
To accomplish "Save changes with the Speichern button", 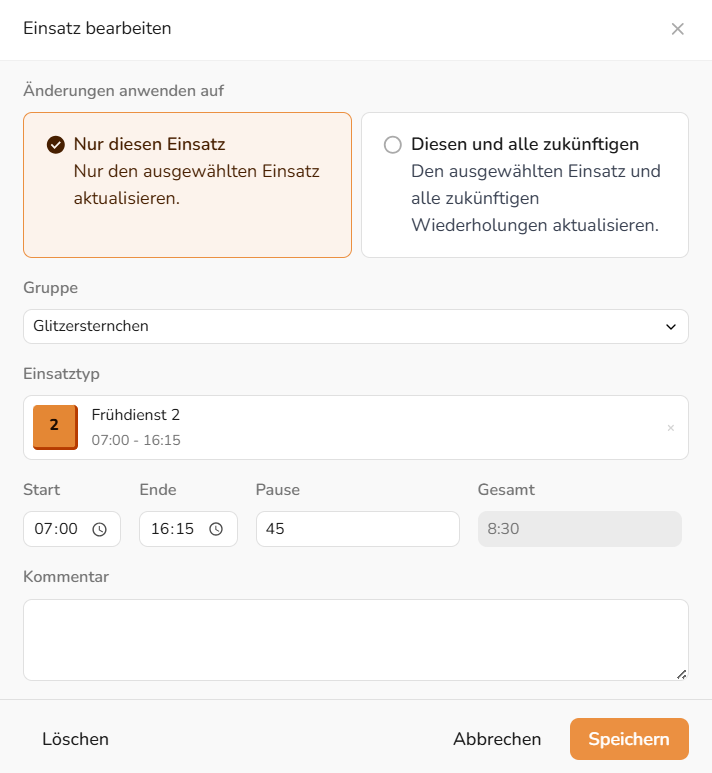I will (629, 739).
